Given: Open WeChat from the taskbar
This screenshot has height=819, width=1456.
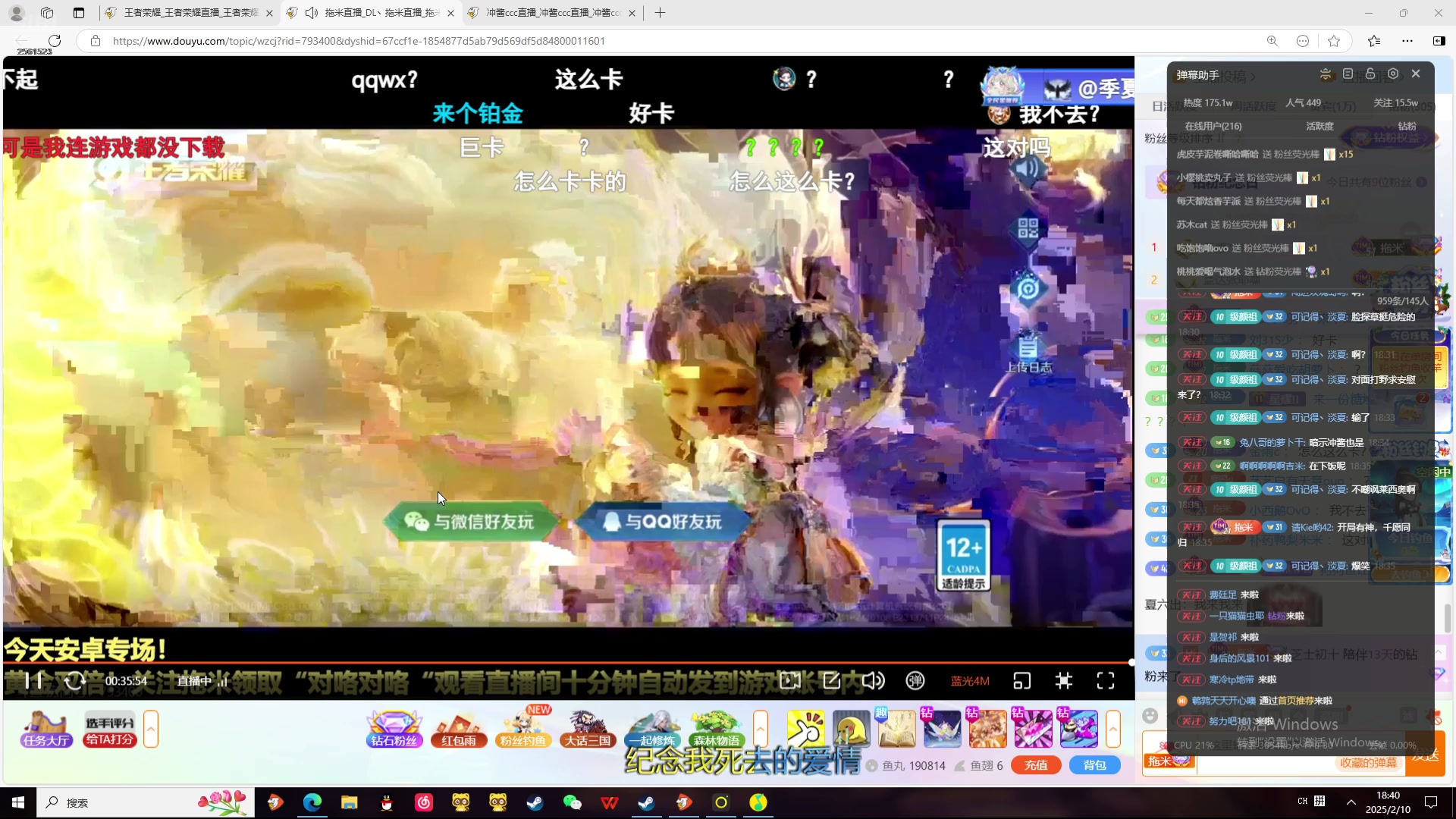Looking at the screenshot, I should point(572,802).
